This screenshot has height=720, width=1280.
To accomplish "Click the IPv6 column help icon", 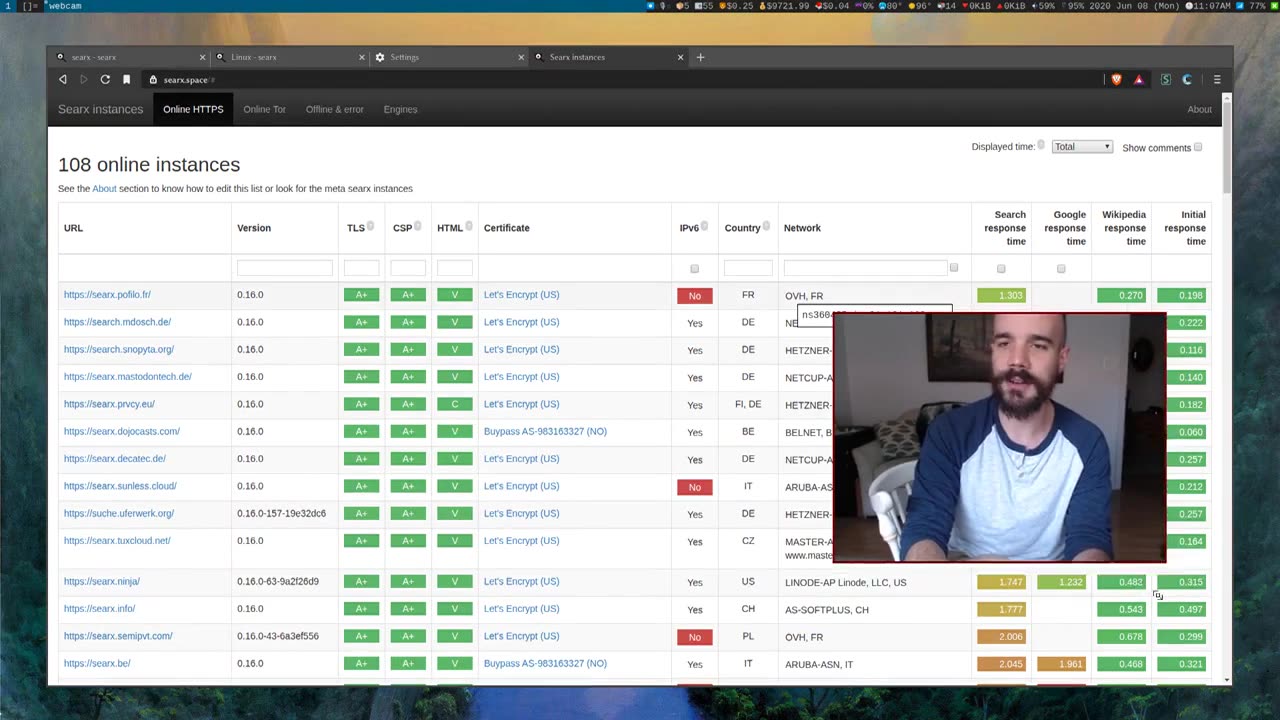I will pyautogui.click(x=704, y=226).
